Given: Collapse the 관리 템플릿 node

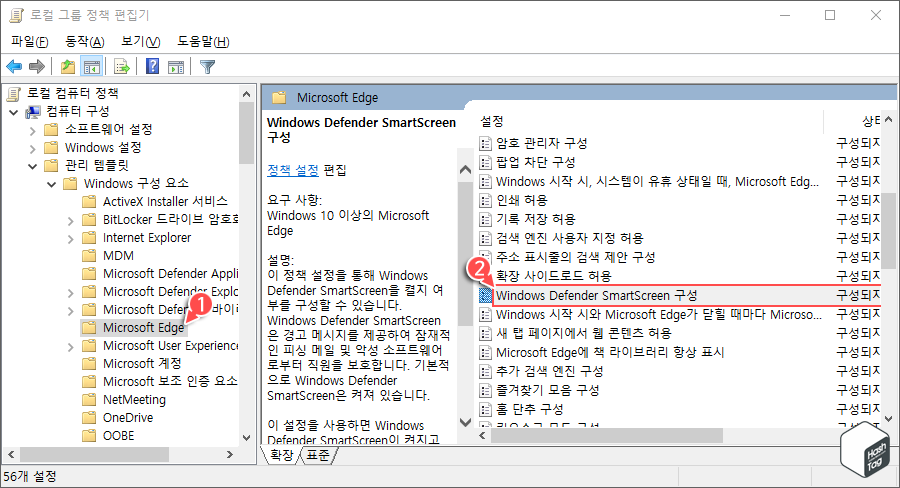Looking at the screenshot, I should coord(33,166).
